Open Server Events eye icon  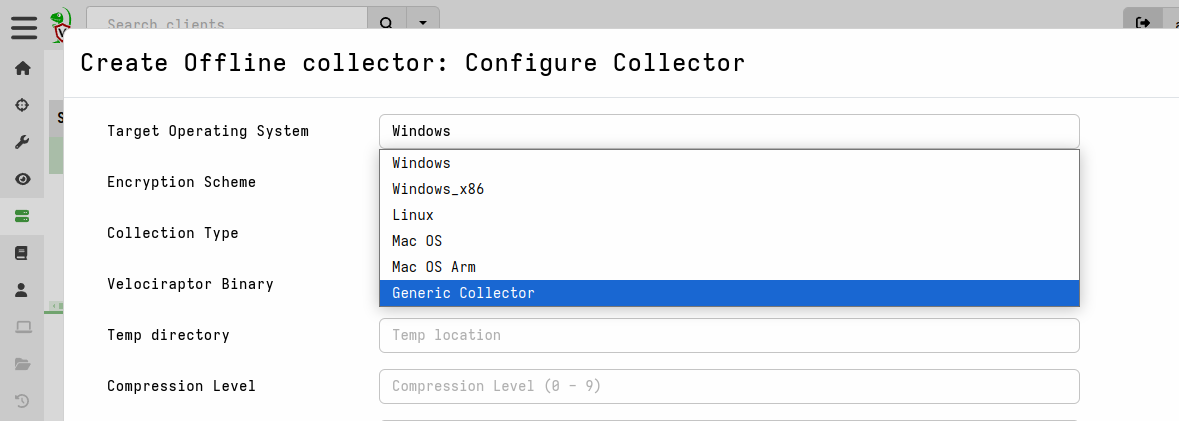(x=22, y=179)
